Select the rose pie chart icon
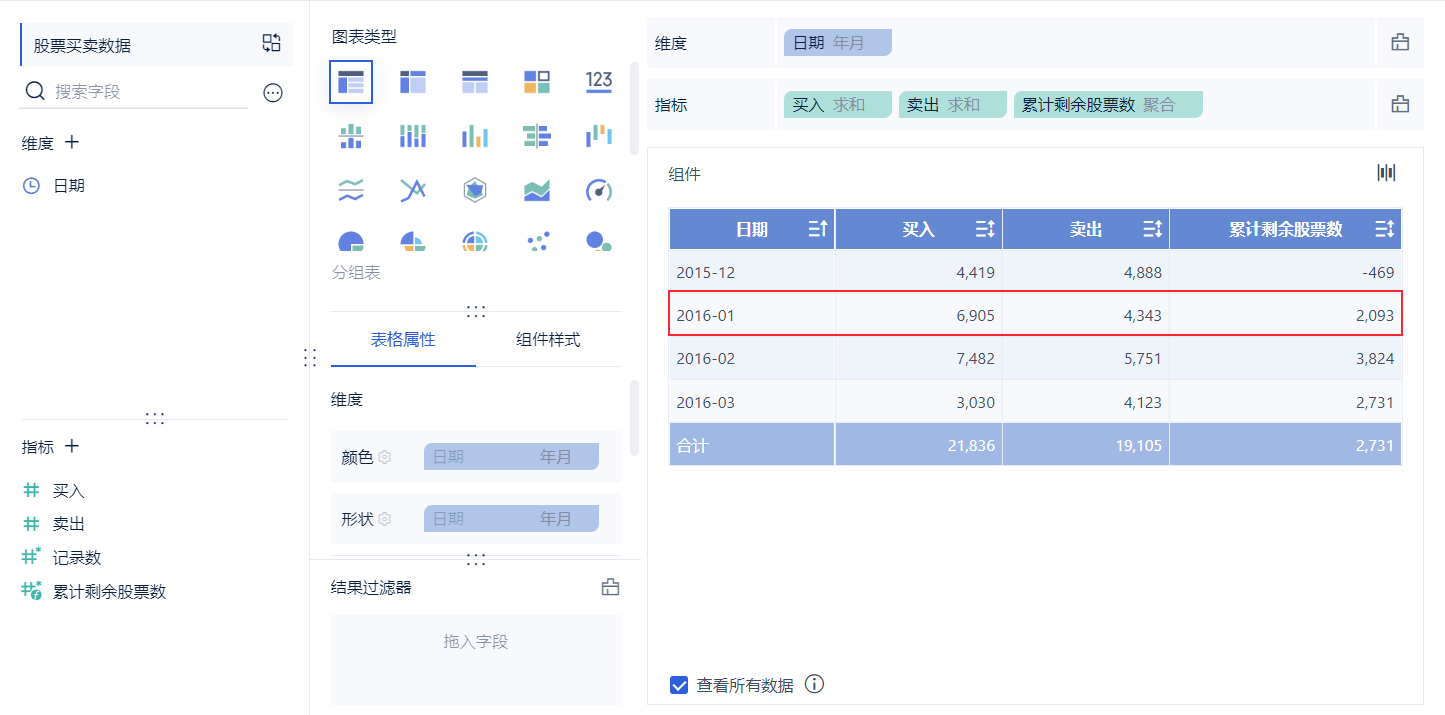 click(x=413, y=241)
